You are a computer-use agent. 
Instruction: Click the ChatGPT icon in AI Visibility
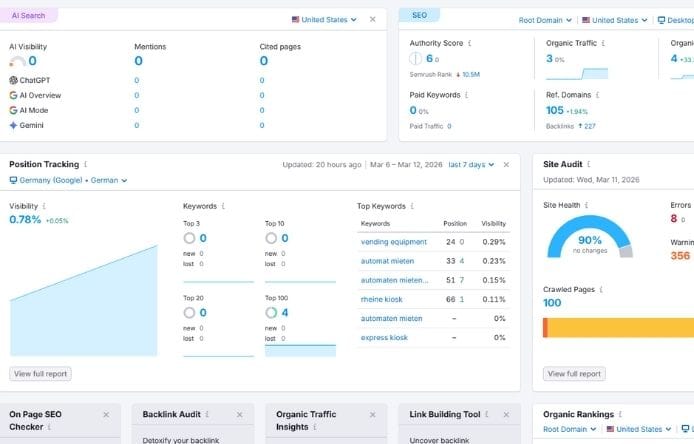(13, 80)
